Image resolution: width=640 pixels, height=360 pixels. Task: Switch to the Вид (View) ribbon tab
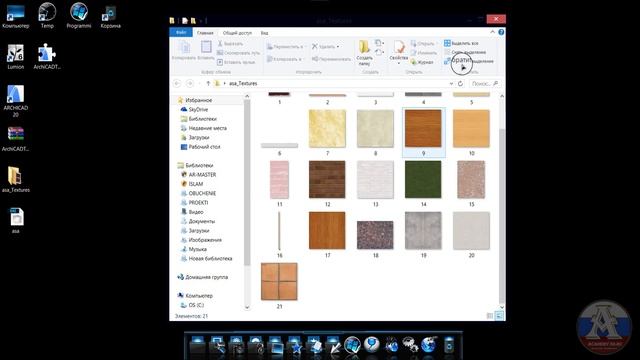(264, 33)
